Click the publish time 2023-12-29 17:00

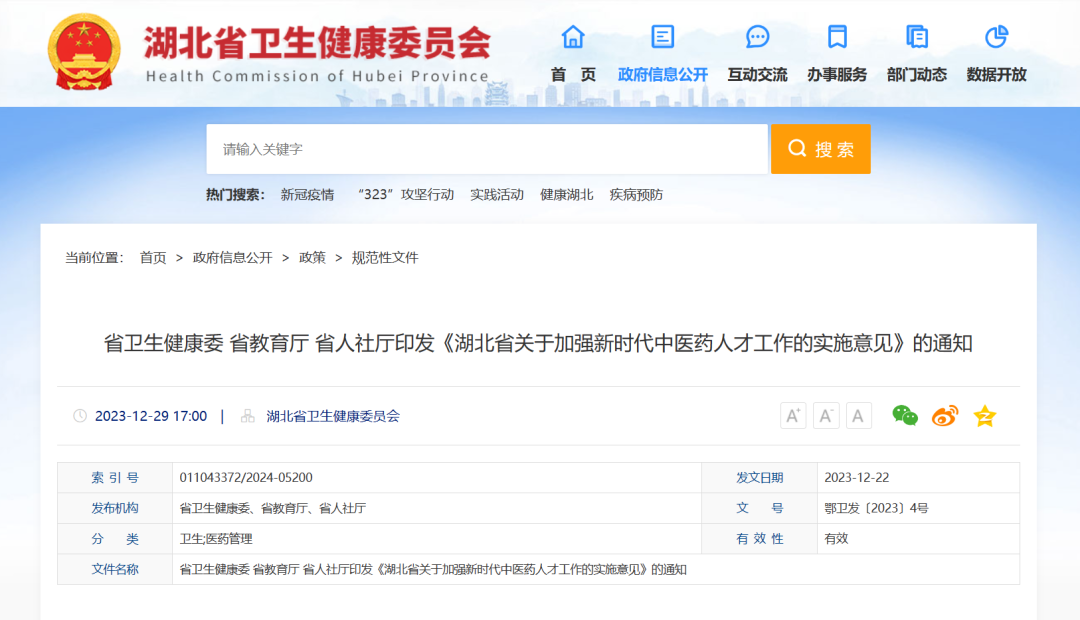151,416
